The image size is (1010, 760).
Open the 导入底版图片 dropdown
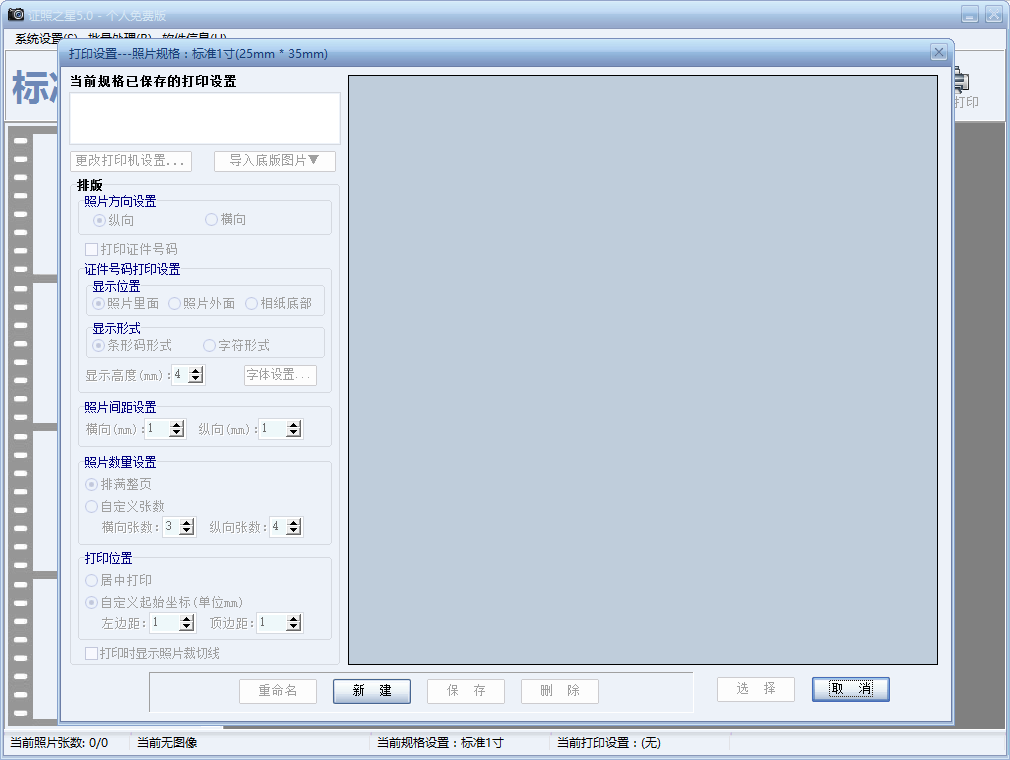pos(274,161)
